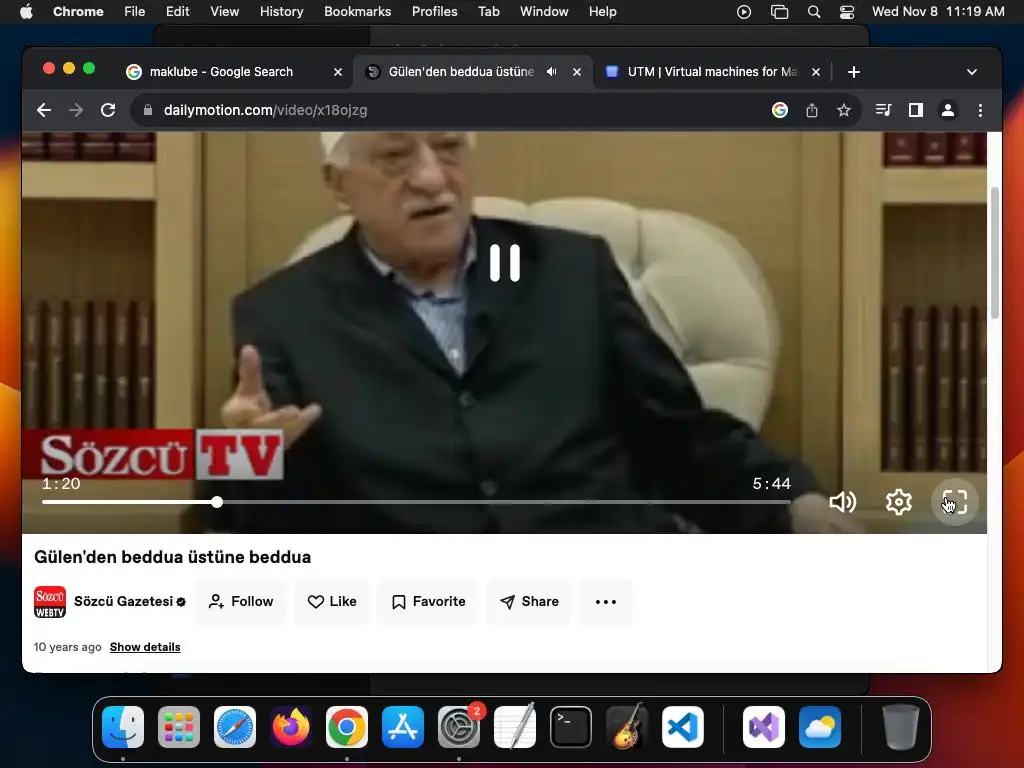This screenshot has height=768, width=1024.
Task: Launch Firefox from the Dock
Action: click(291, 727)
